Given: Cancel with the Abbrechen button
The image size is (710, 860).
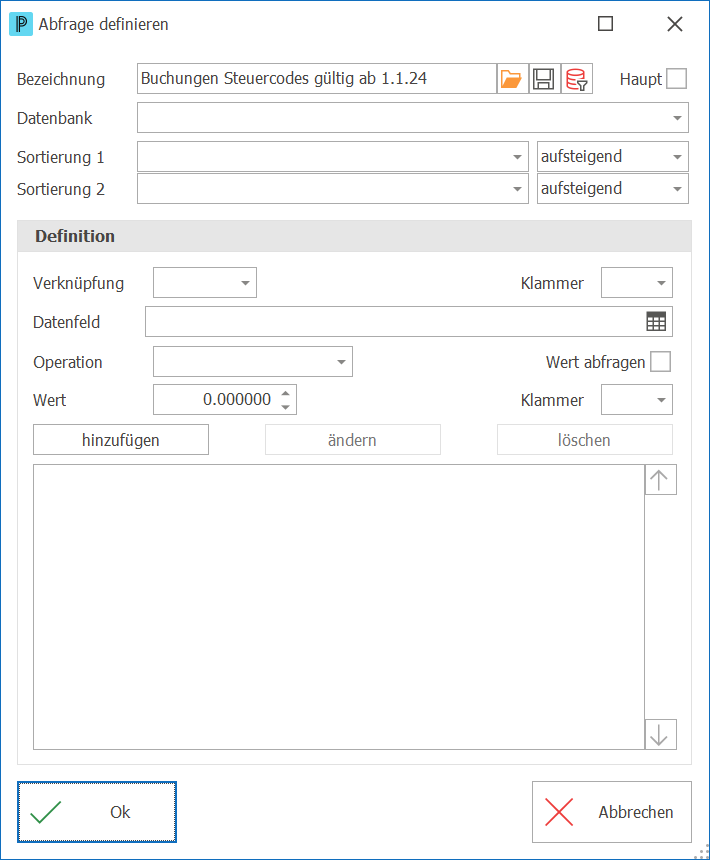Looking at the screenshot, I should pos(611,812).
